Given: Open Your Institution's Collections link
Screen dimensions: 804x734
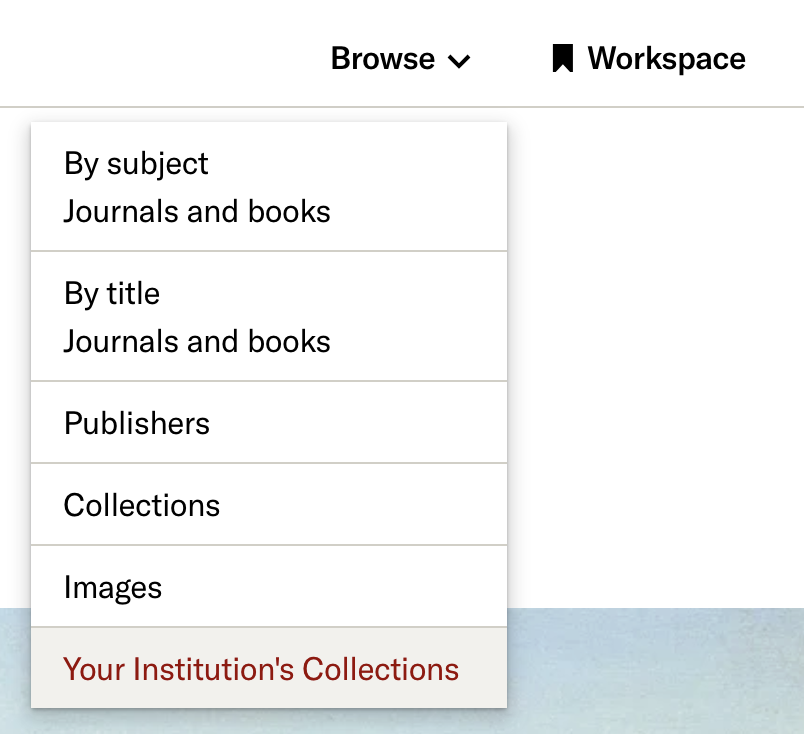Looking at the screenshot, I should pyautogui.click(x=261, y=669).
